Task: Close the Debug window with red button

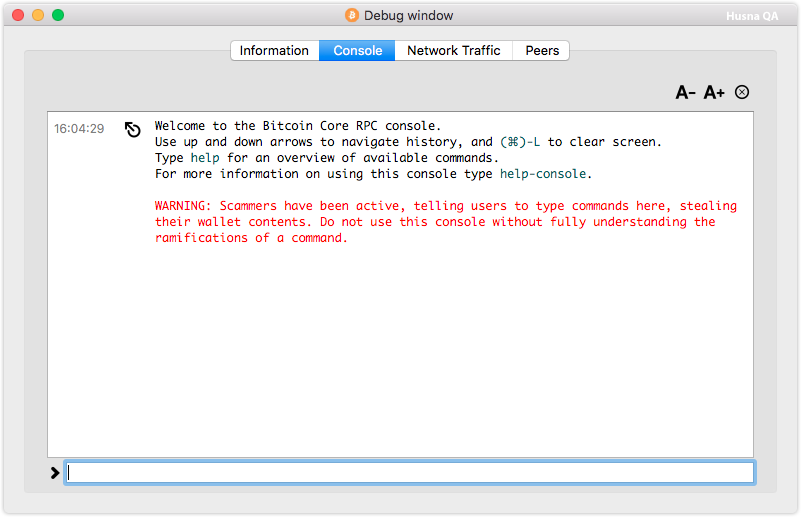Action: 18,15
